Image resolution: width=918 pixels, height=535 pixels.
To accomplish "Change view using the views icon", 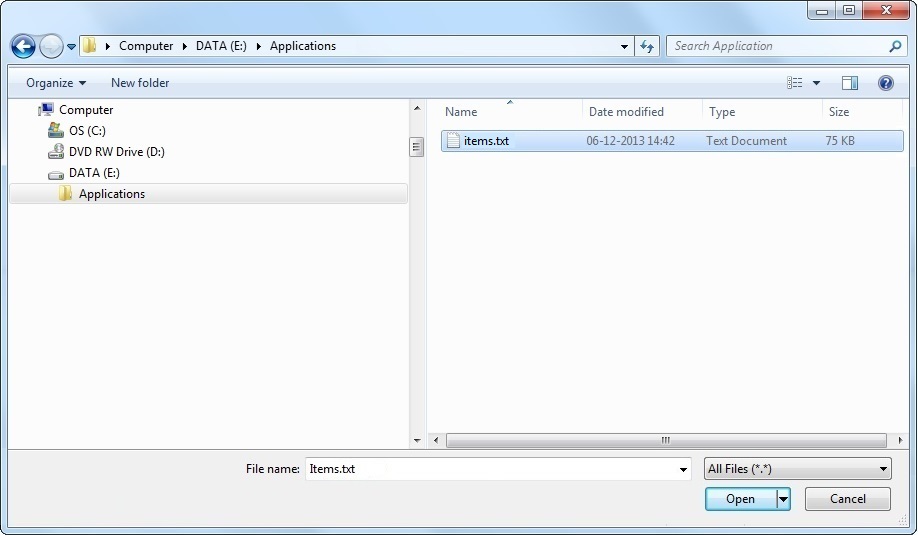I will coord(796,83).
